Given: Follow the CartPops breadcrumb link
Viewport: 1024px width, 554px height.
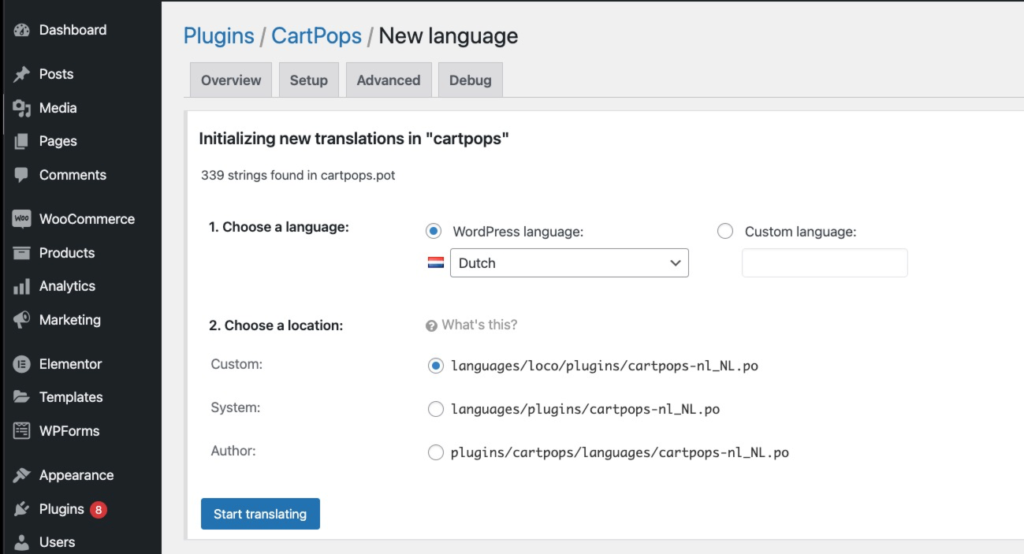Looking at the screenshot, I should tap(316, 36).
